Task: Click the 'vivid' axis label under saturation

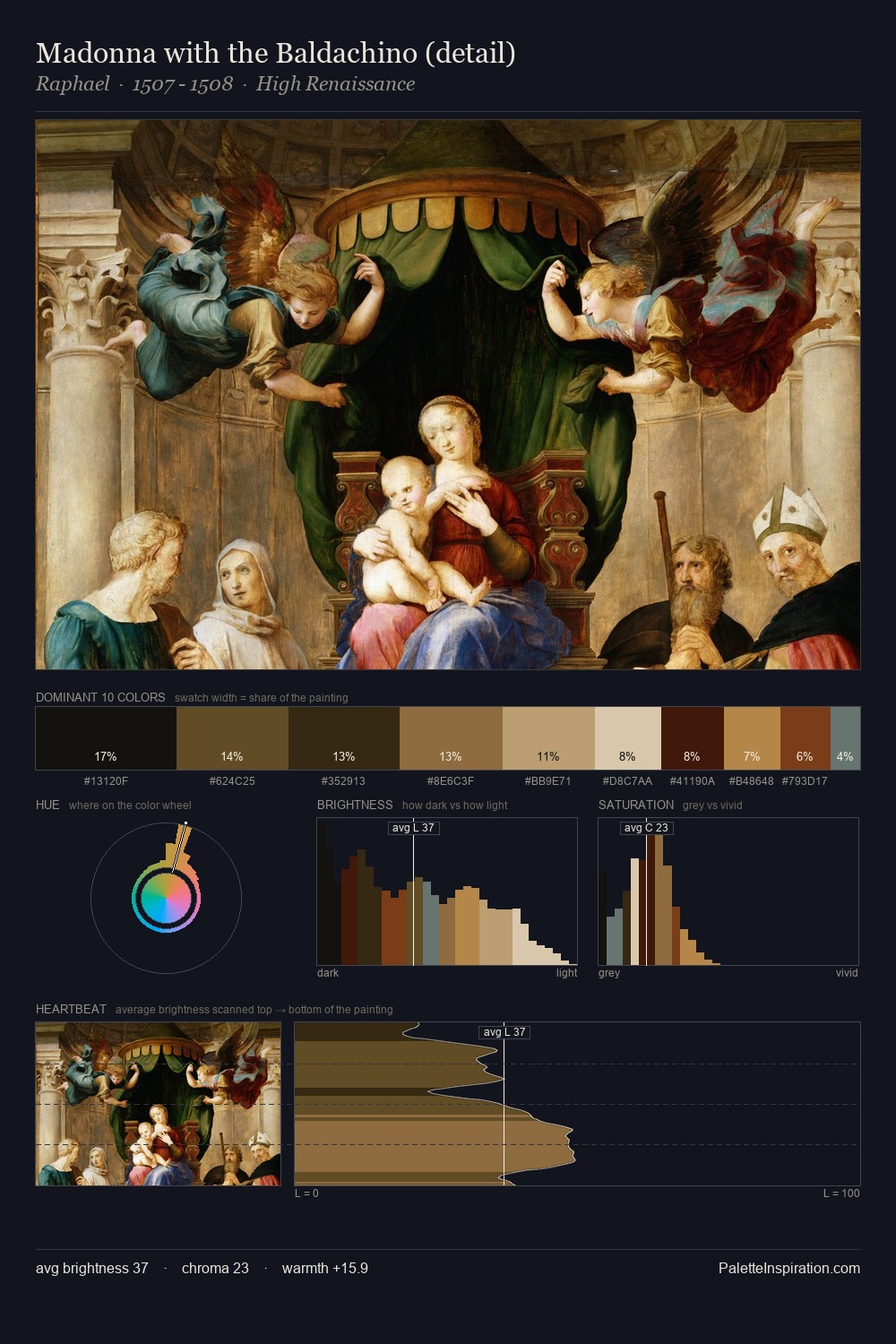Action: (847, 973)
